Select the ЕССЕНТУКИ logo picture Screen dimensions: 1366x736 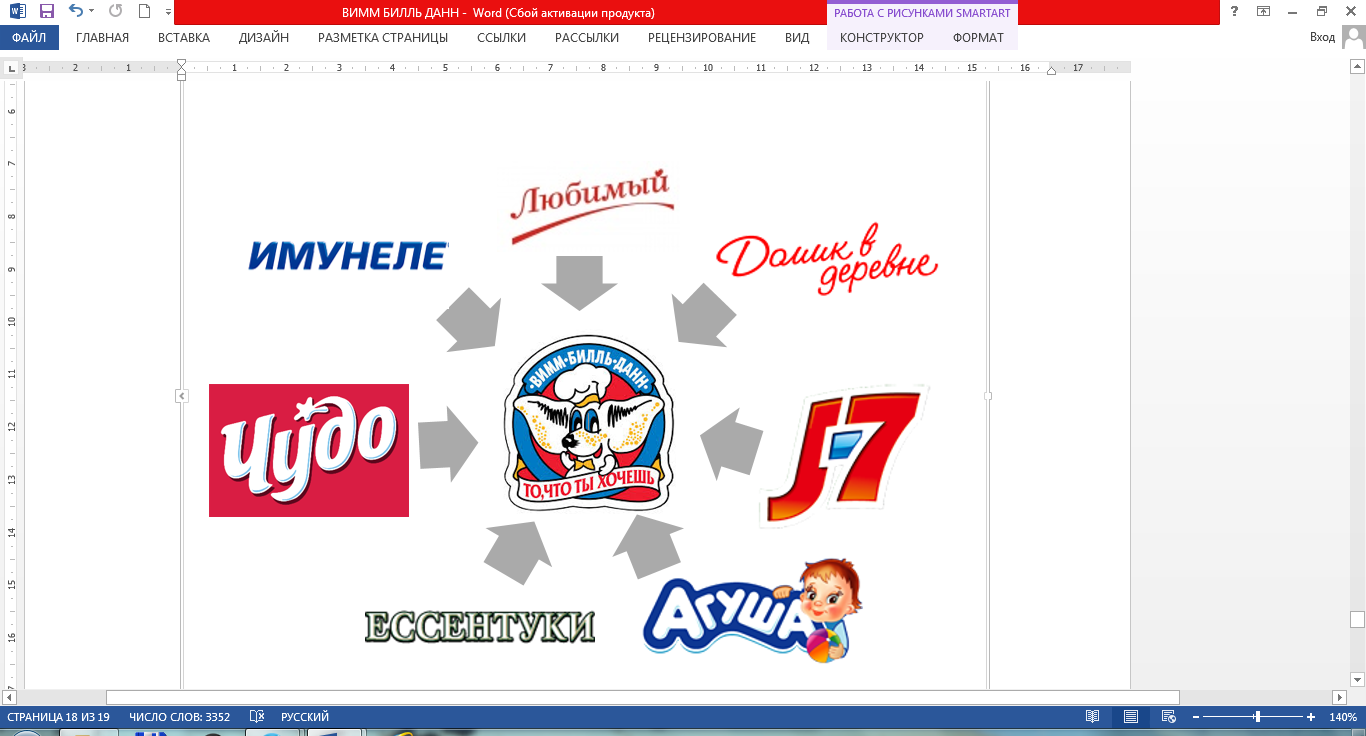[x=480, y=627]
